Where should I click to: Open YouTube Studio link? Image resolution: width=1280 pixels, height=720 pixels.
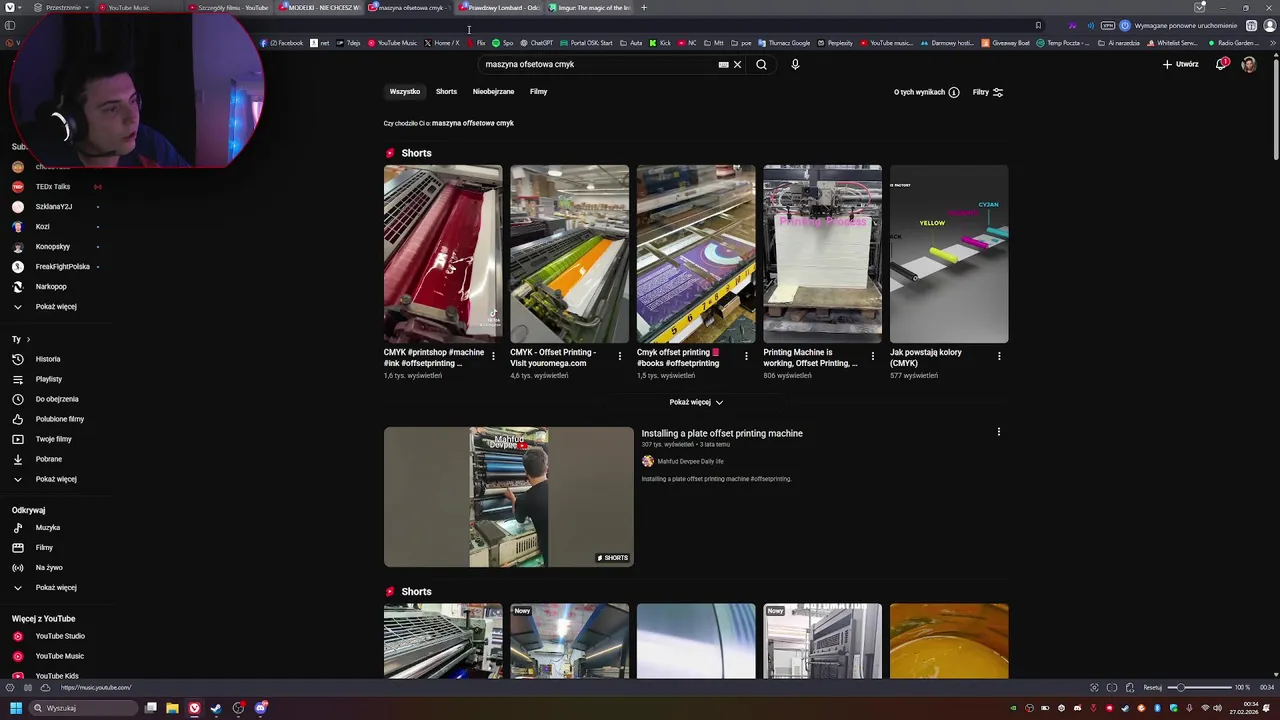60,636
